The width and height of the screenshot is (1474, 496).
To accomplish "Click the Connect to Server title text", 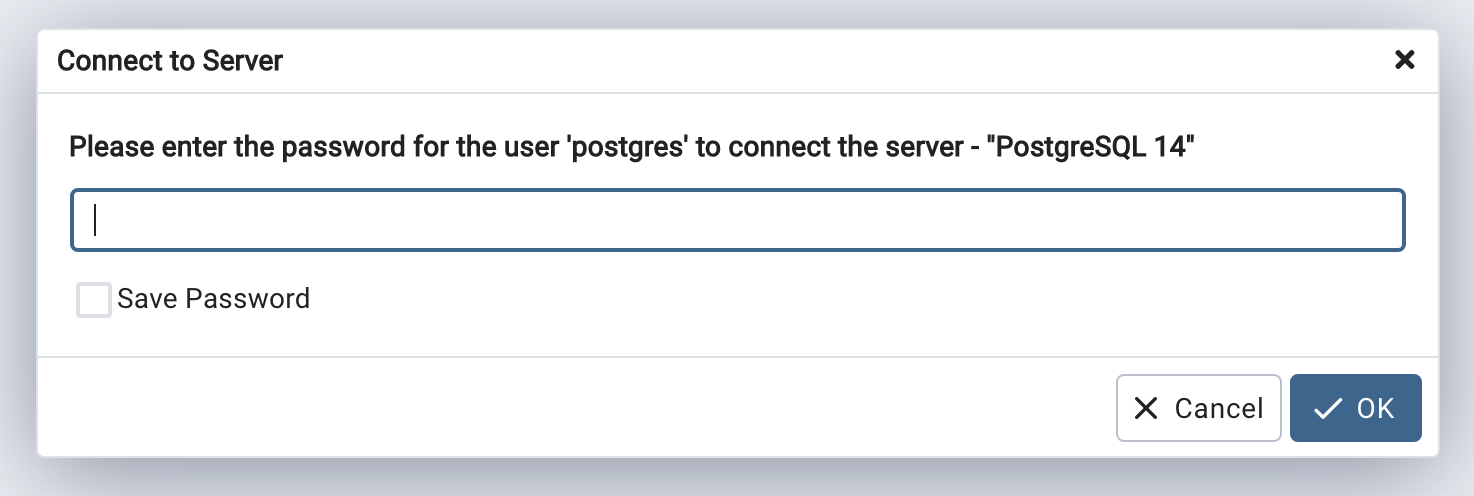I will (170, 61).
